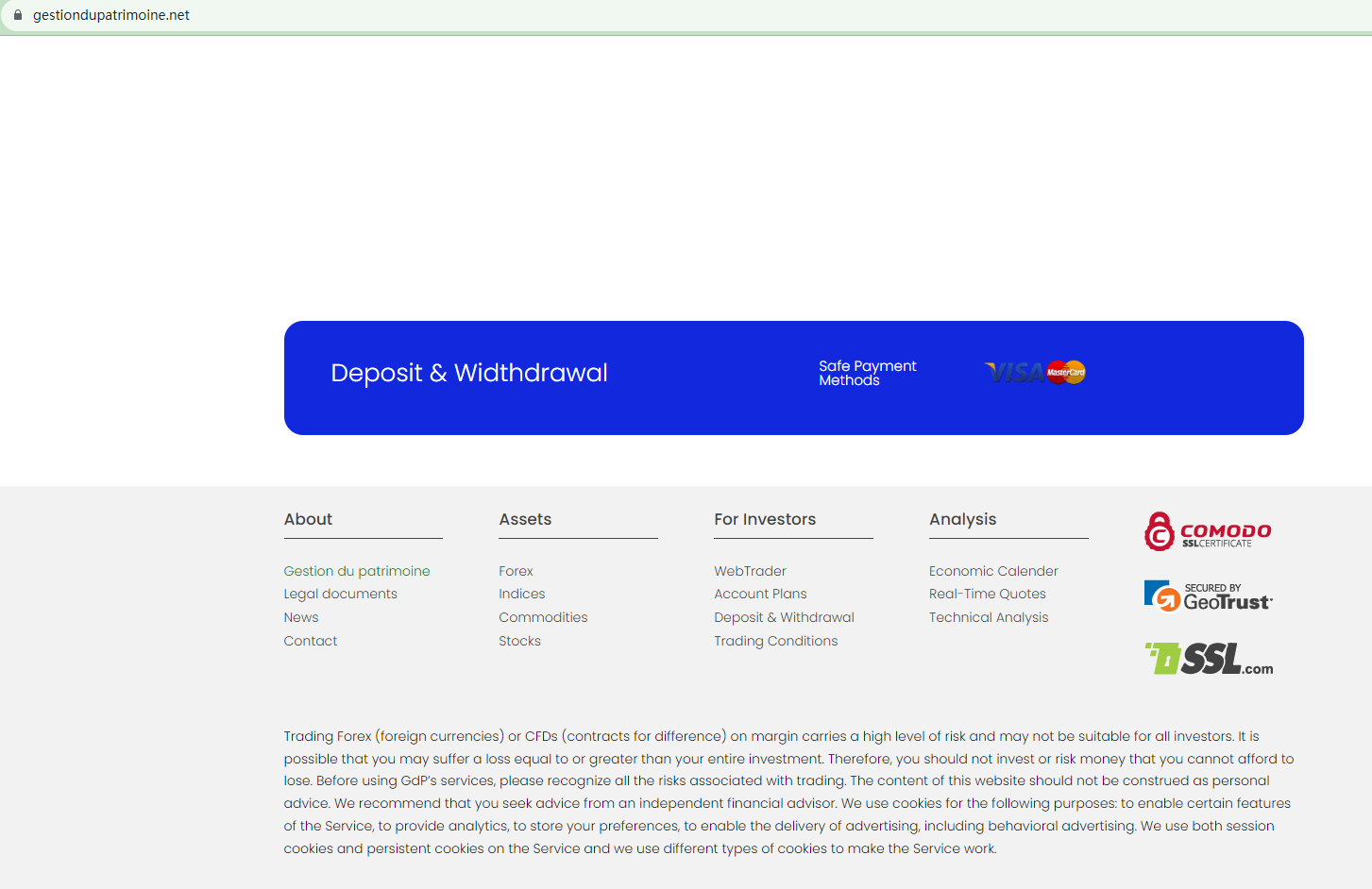Click the About footer column heading
The width and height of the screenshot is (1372, 889).
[309, 519]
